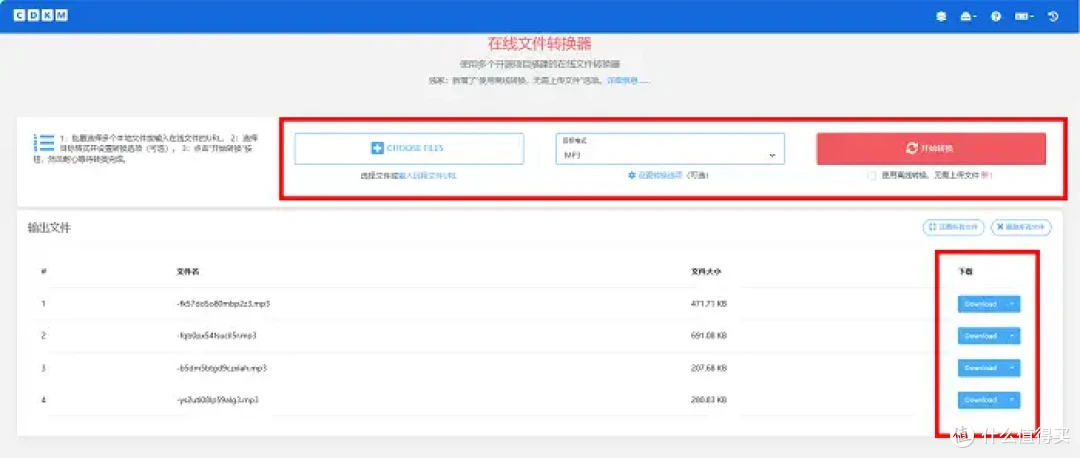The height and width of the screenshot is (458, 1080).
Task: Click the file name column header
Action: click(188, 271)
